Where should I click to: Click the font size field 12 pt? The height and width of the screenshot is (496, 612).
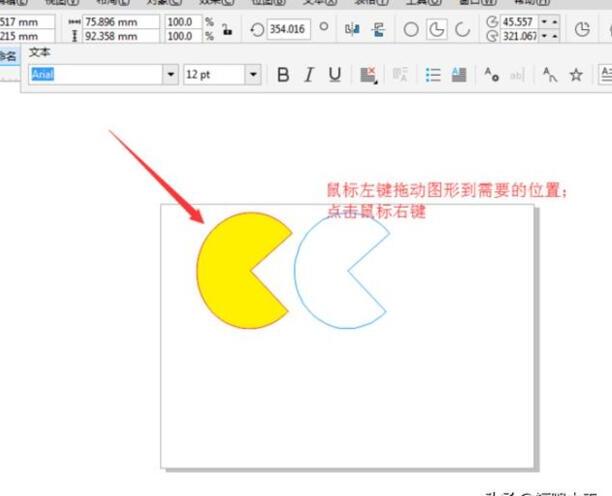pyautogui.click(x=214, y=74)
